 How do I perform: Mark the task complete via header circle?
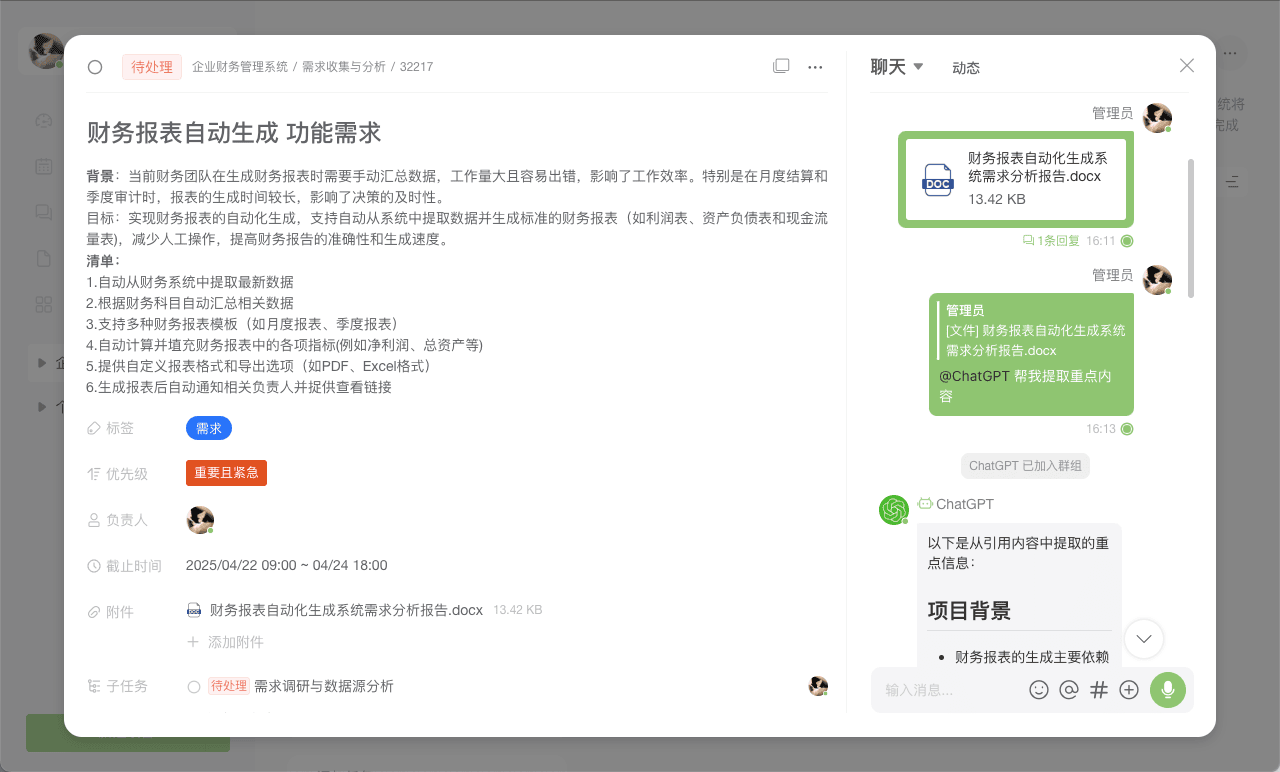(95, 67)
